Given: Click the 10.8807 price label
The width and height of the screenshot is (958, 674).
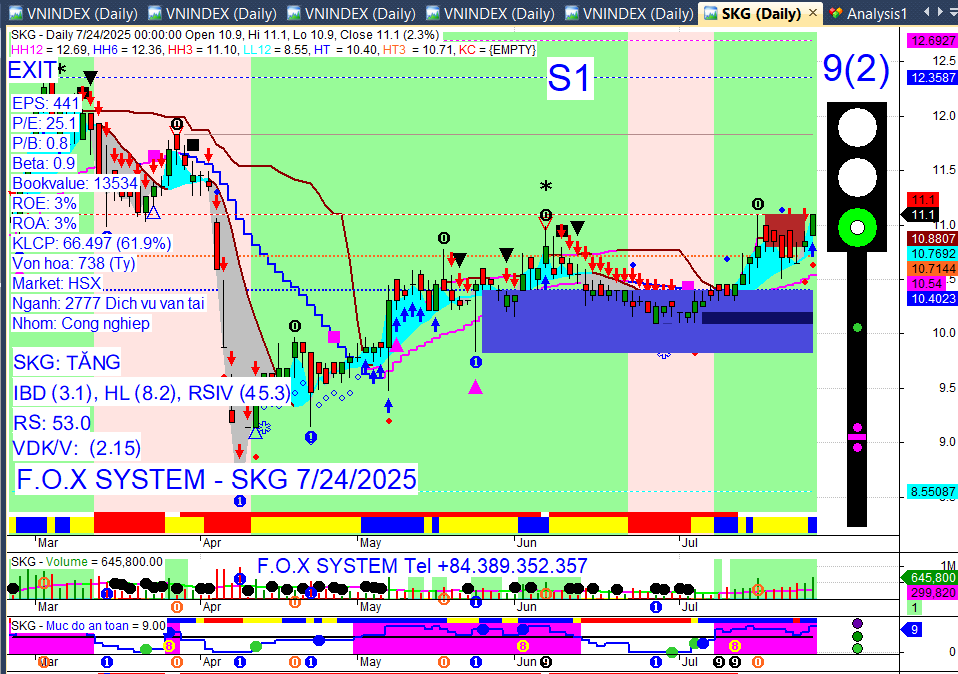Looking at the screenshot, I should [932, 239].
